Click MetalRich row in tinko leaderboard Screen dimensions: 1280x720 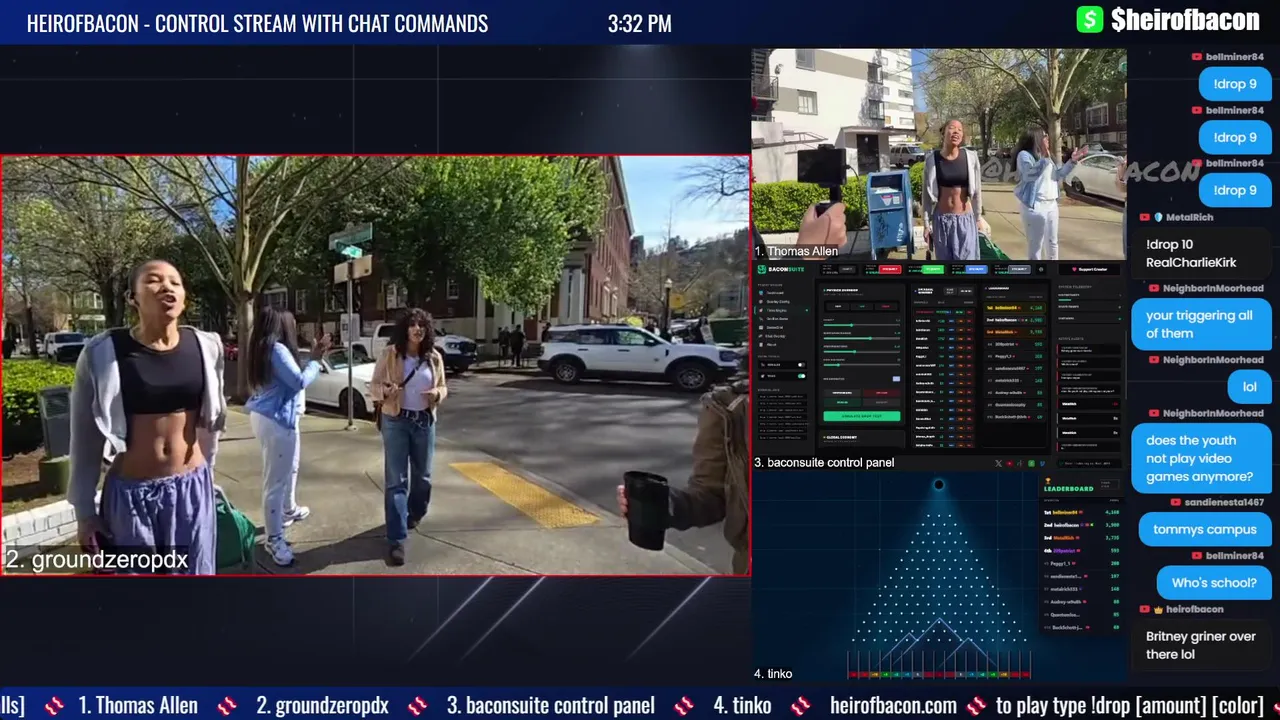[x=1082, y=538]
